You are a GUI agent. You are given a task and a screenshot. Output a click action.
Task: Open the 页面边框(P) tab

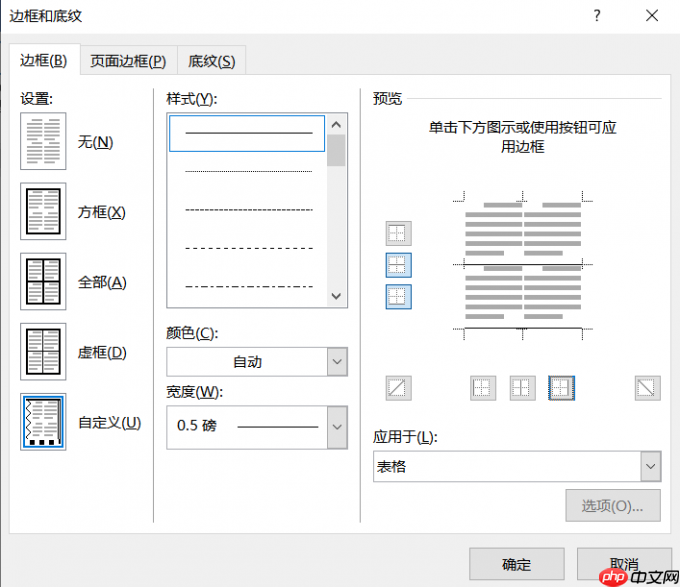tap(128, 61)
